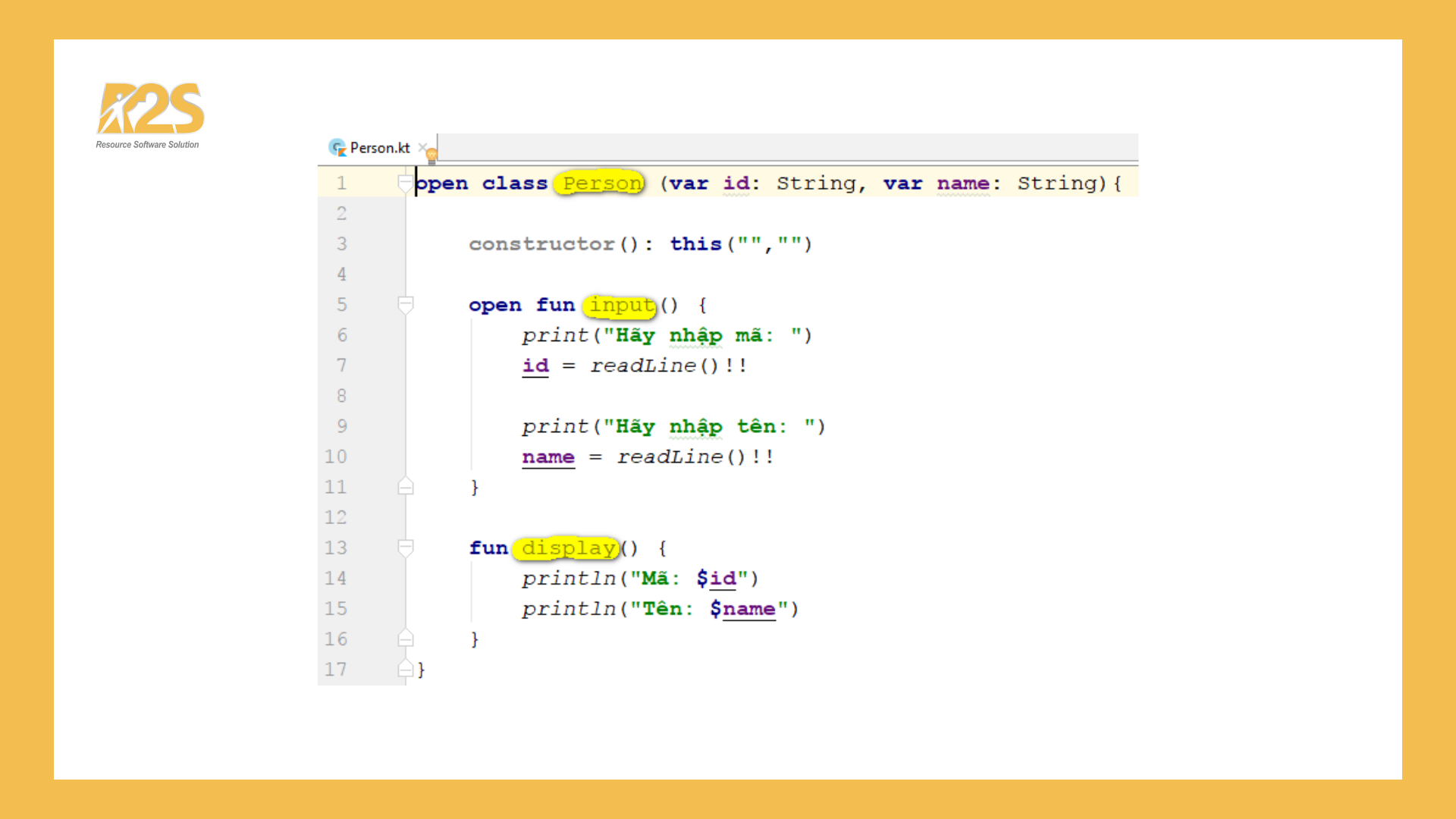Collapse the display function fold marker
This screenshot has width=1456, height=819.
(x=406, y=548)
